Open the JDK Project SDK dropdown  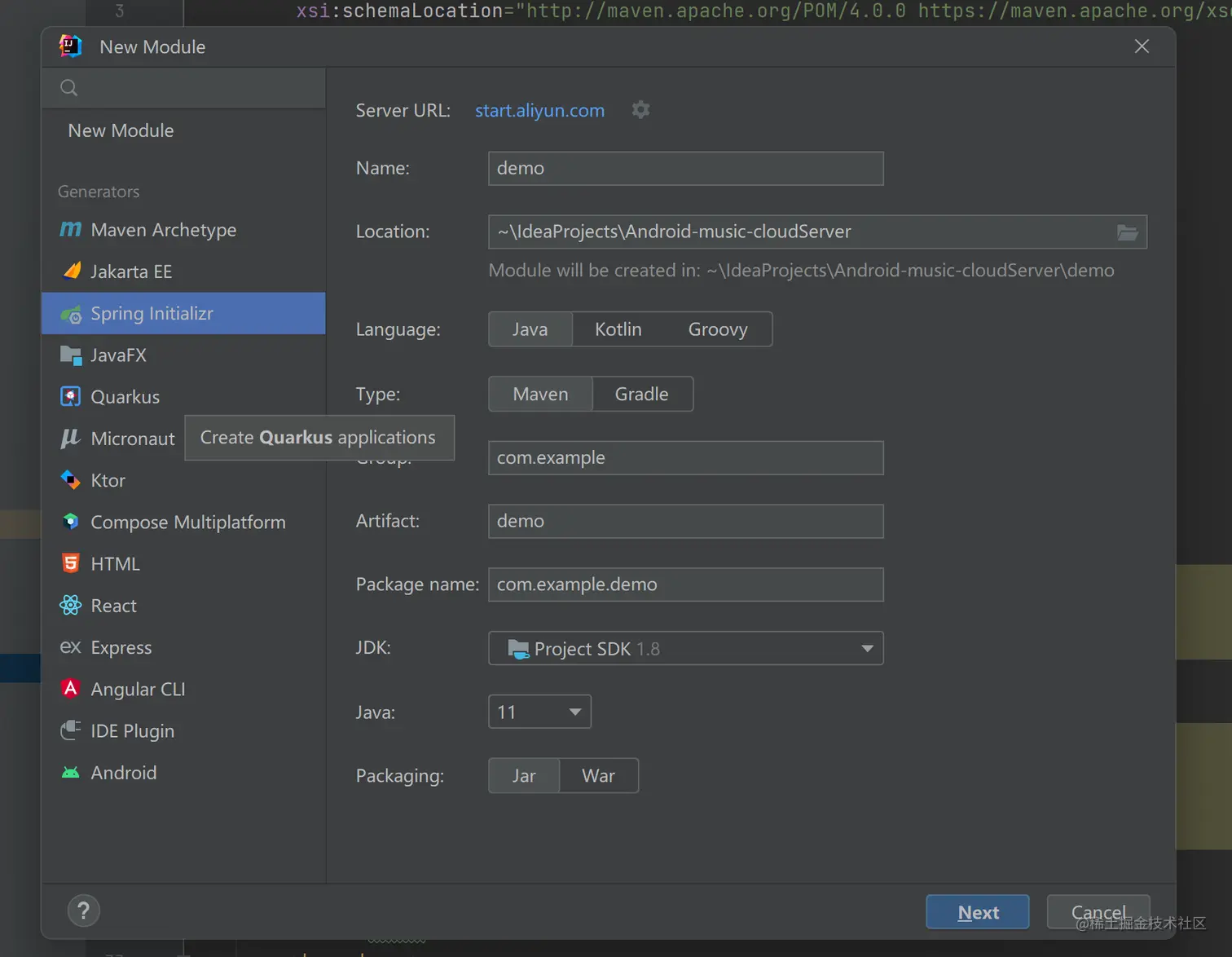(686, 649)
